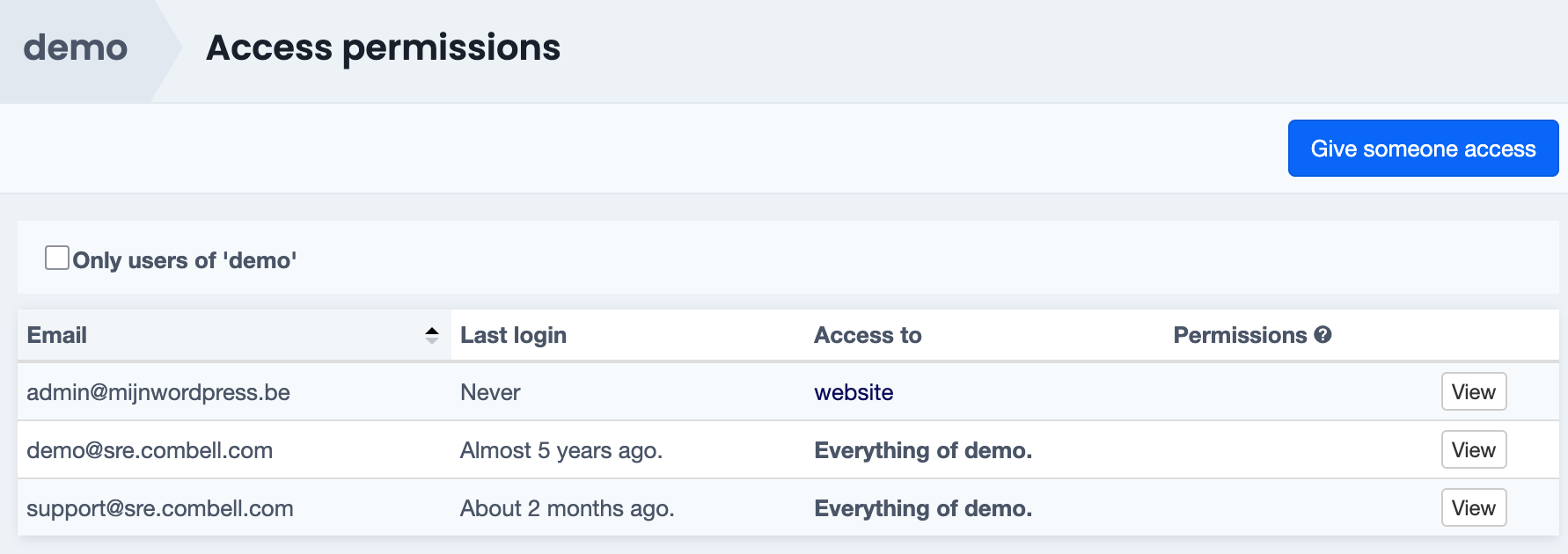Screen dimensions: 1568x554
Task: Go to the demo breadcrumb
Action: point(76,48)
